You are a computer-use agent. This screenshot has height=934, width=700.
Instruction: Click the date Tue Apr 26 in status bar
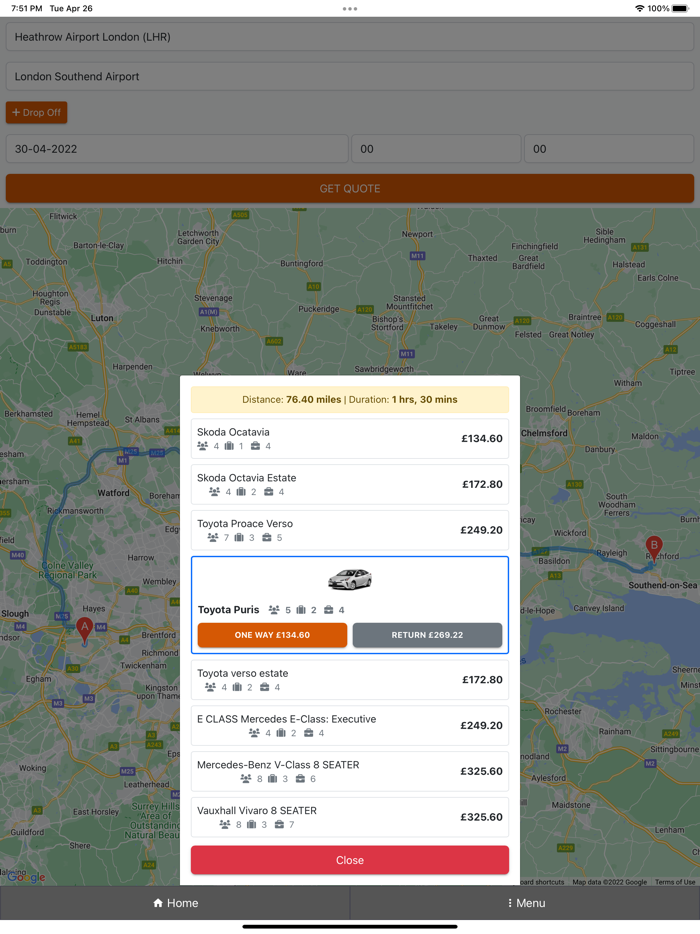click(71, 8)
